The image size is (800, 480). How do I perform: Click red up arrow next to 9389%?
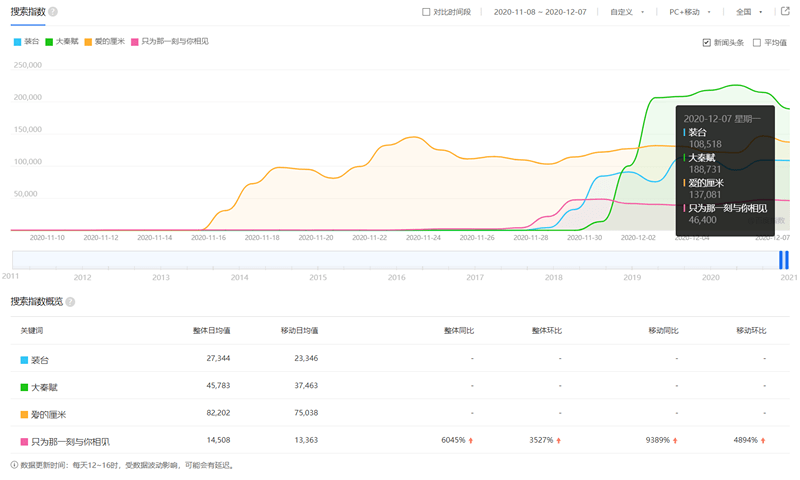[675, 440]
